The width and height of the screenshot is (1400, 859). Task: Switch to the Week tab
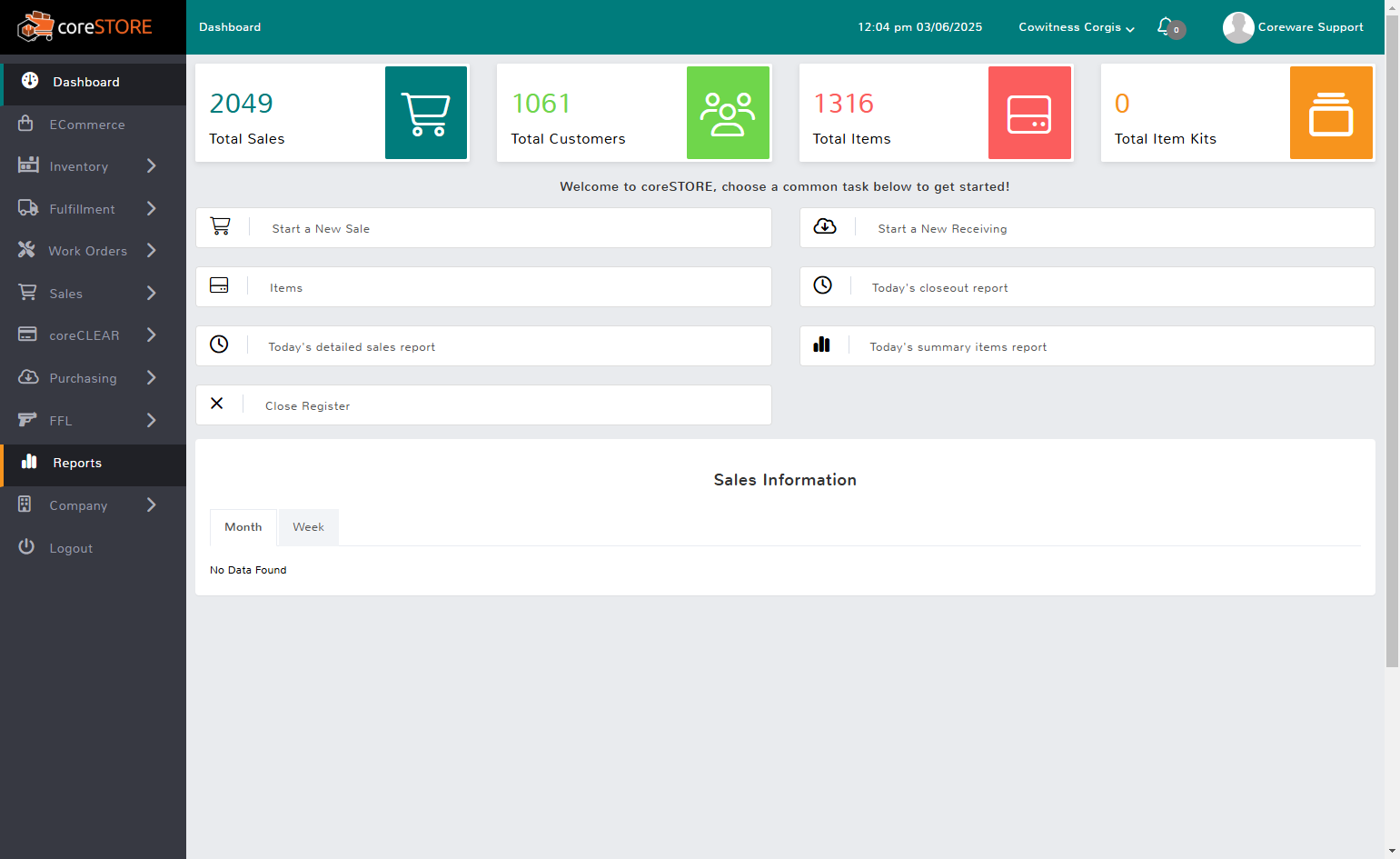(309, 527)
